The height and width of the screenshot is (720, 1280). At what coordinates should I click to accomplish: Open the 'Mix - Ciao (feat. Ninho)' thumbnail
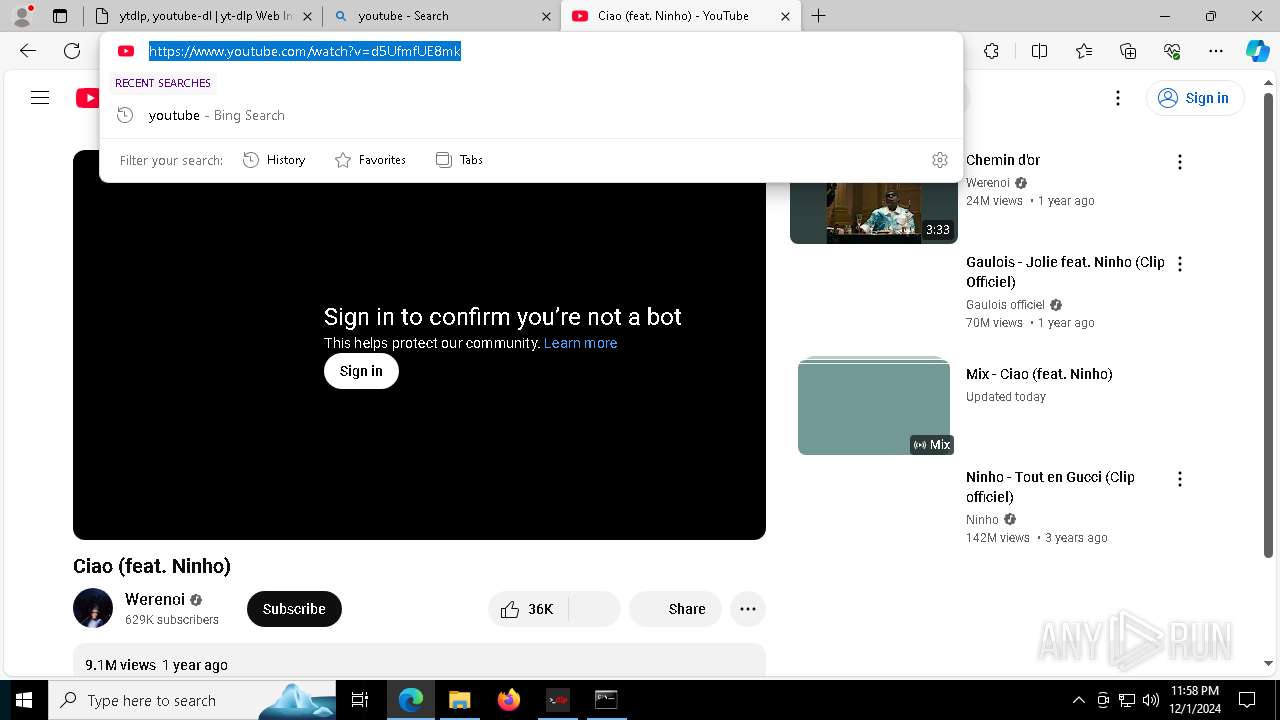coord(874,406)
